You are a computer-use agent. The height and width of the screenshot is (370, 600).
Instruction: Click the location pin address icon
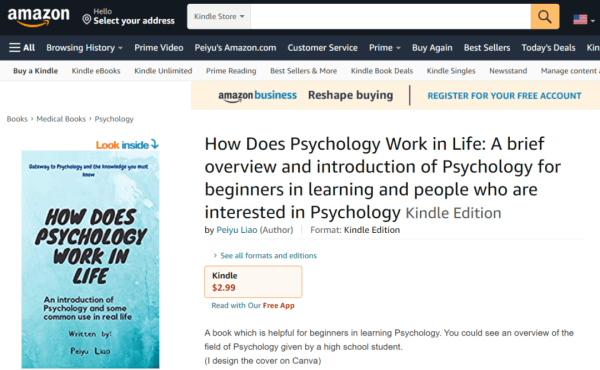coord(87,19)
